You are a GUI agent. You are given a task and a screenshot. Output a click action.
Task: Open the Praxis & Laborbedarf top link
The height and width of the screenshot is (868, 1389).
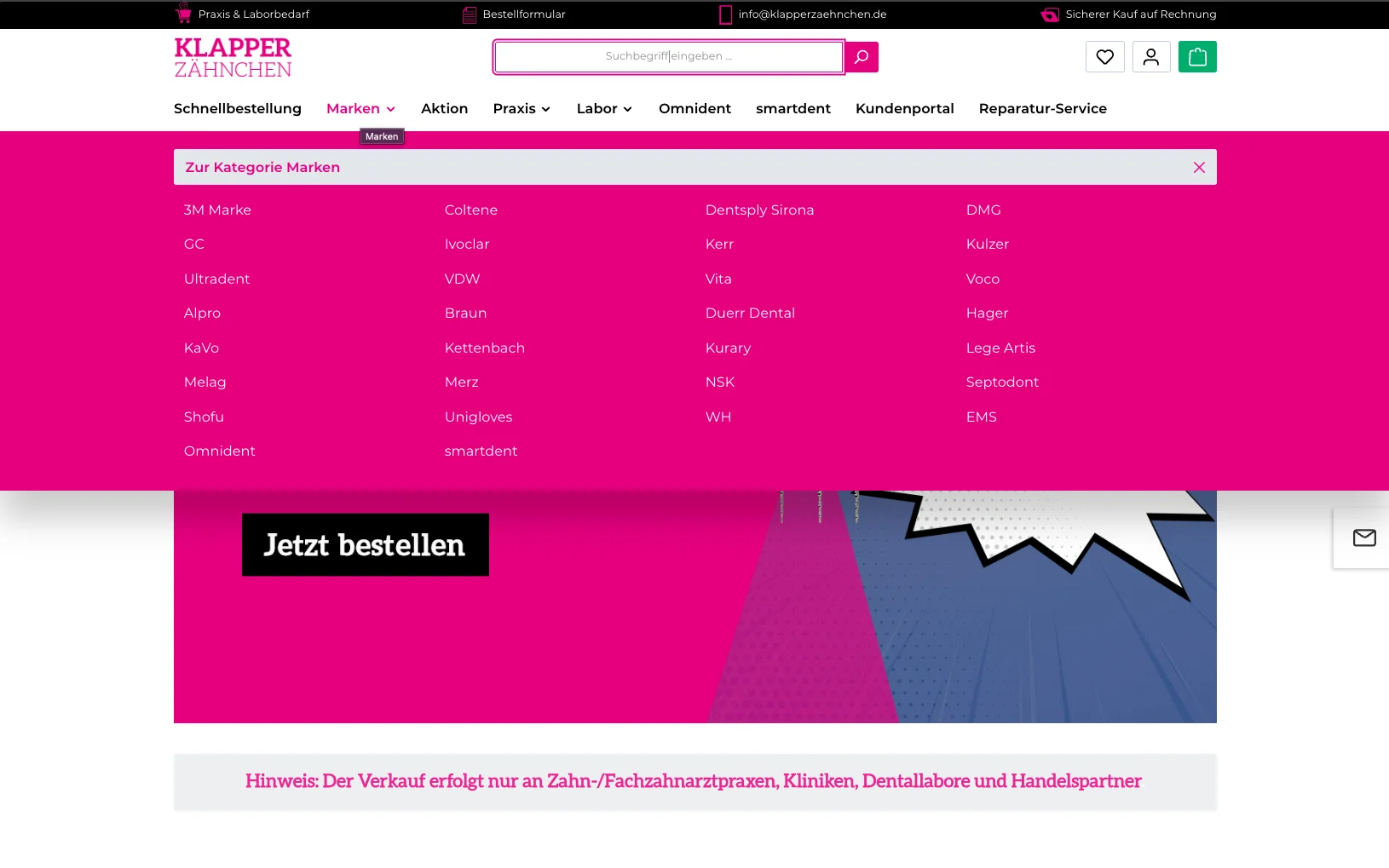click(x=254, y=14)
